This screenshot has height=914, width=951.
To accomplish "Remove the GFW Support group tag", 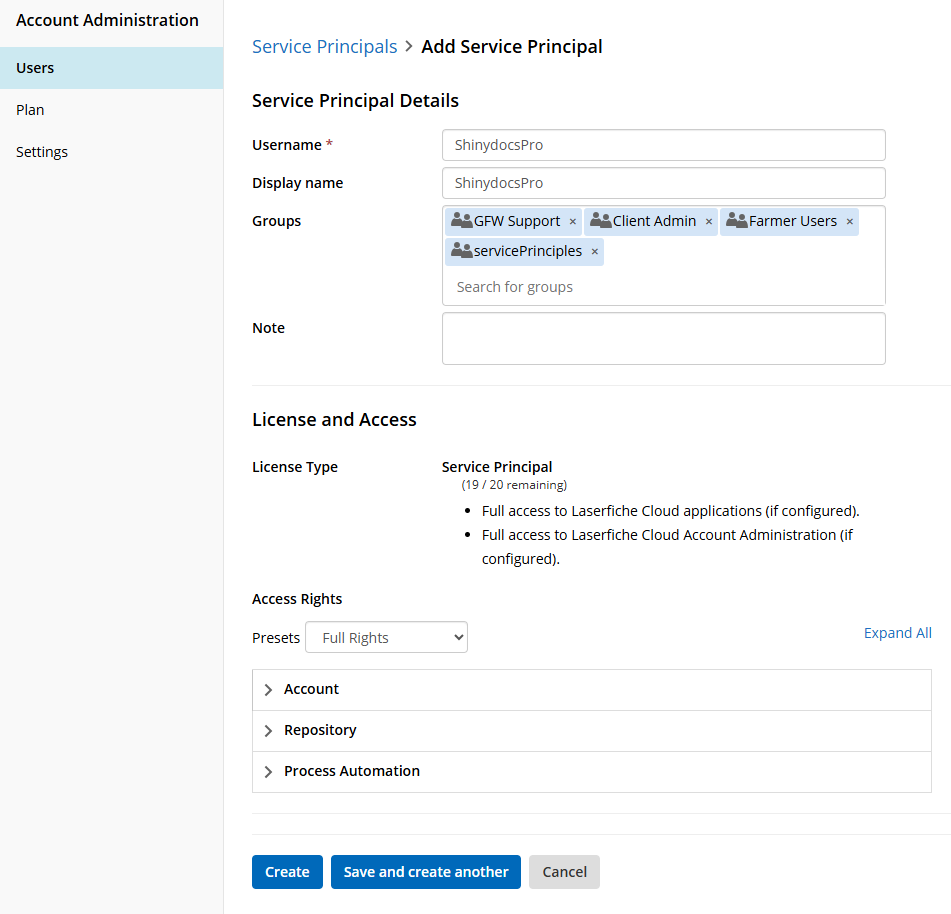I will 573,222.
